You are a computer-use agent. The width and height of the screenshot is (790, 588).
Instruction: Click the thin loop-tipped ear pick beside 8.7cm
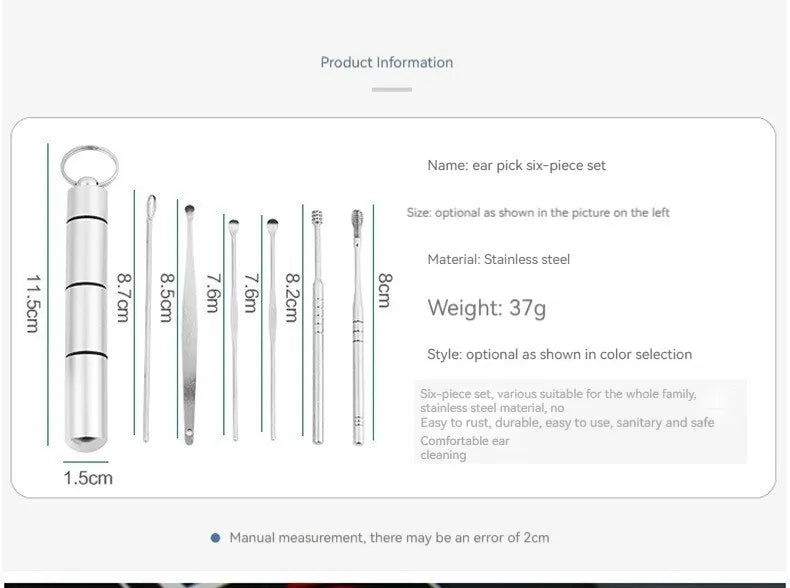147,320
